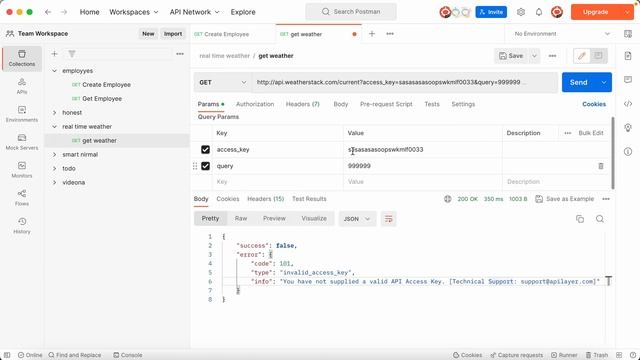
Task: Click Save as Example
Action: 565,199
